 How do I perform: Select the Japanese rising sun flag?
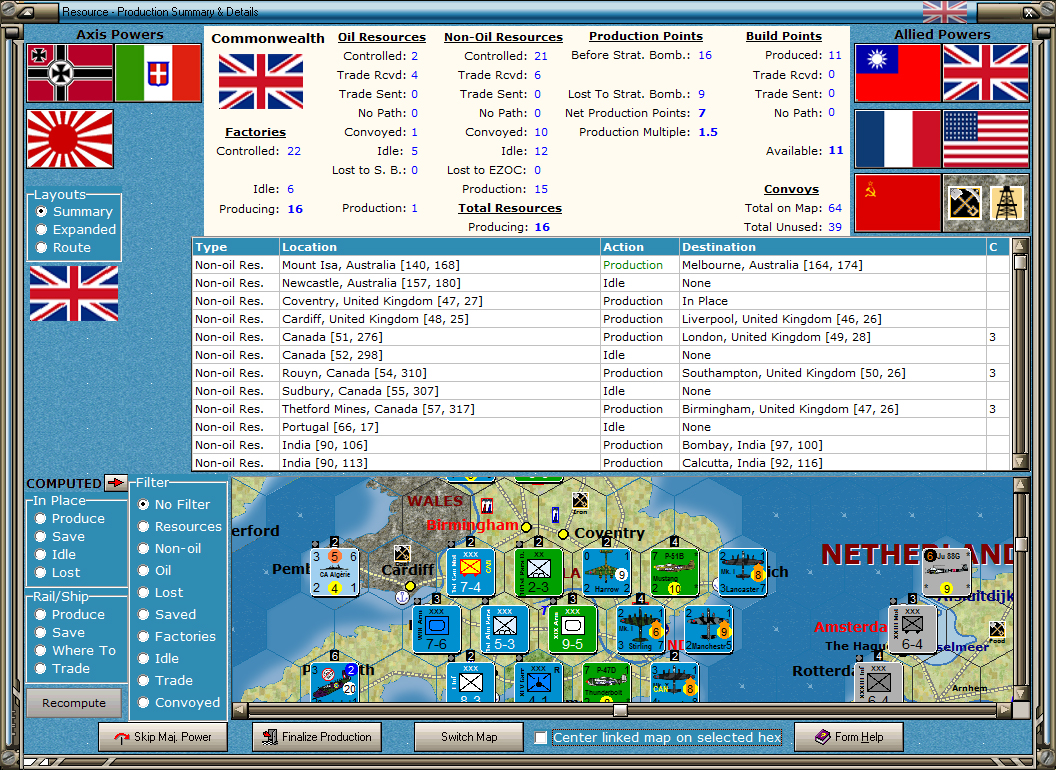point(70,139)
